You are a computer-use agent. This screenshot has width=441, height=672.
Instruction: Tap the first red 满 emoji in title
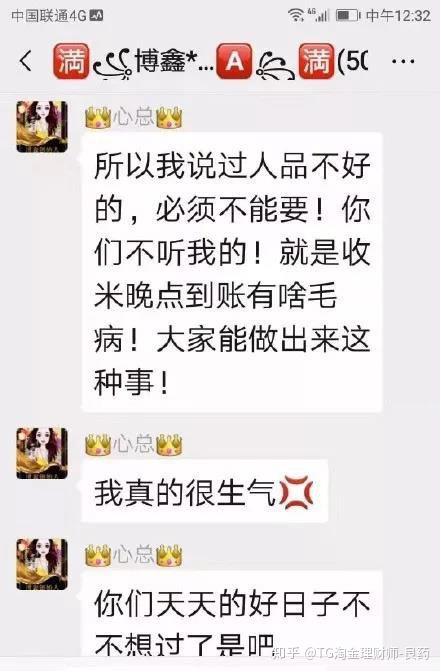(71, 61)
